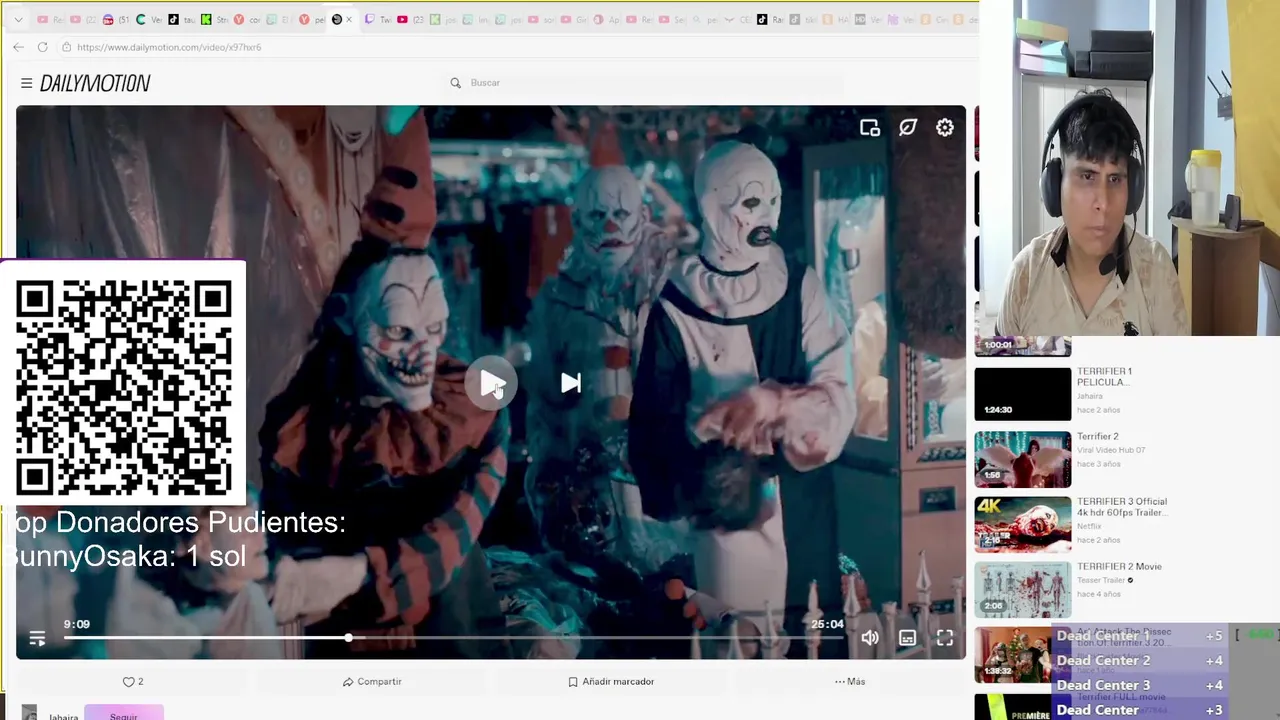This screenshot has height=720, width=1280.
Task: Switch to the 'pel' tab before active tab
Action: click(314, 20)
